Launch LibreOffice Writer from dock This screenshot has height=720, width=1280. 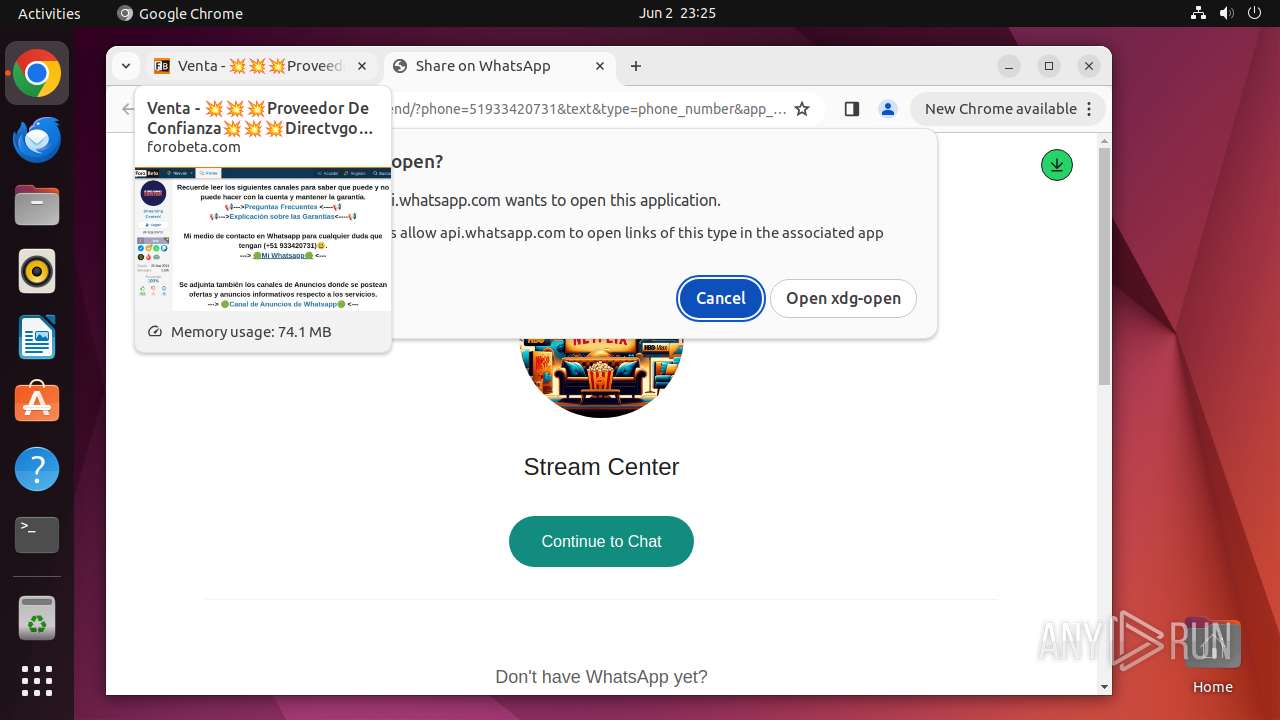[37, 337]
